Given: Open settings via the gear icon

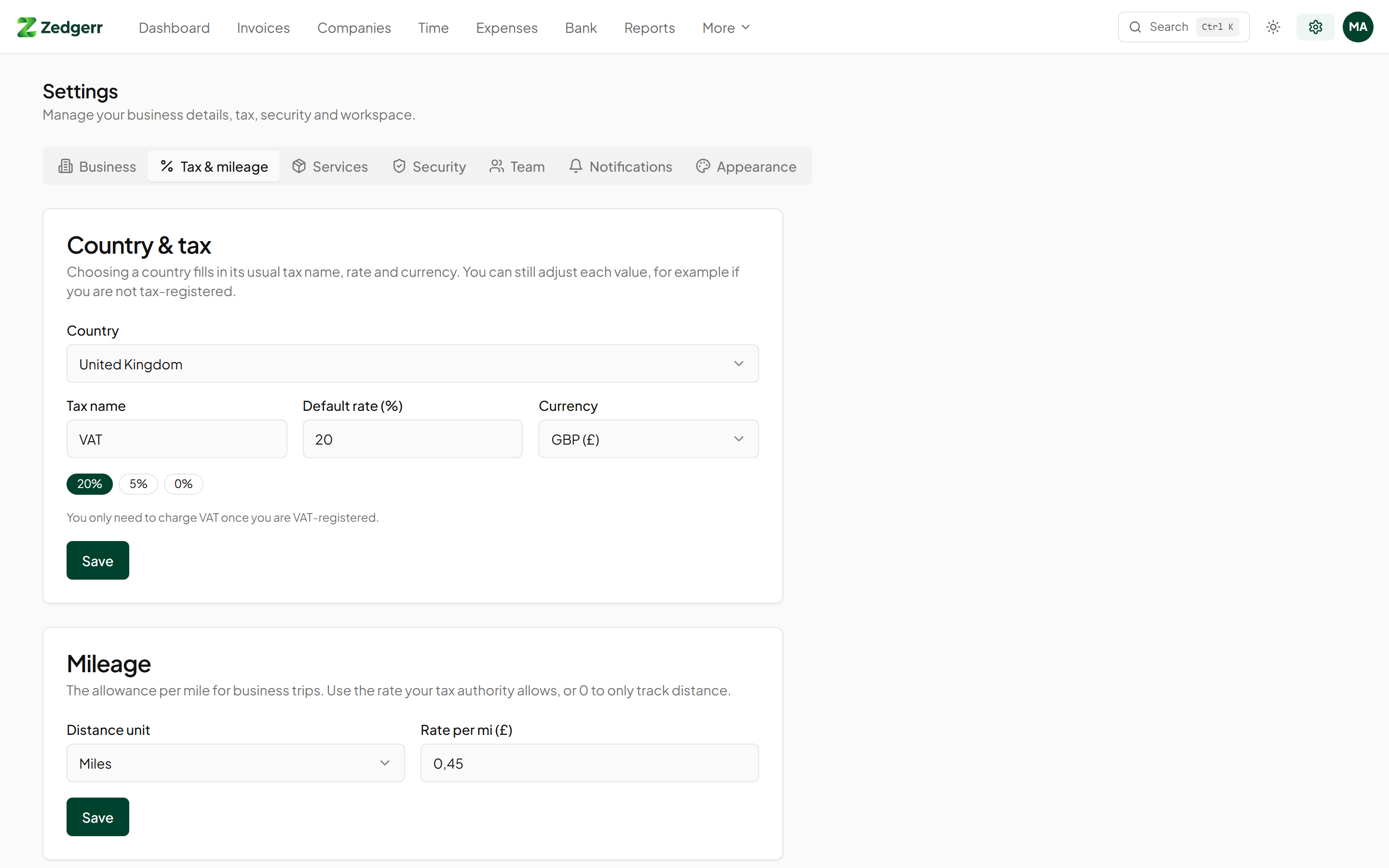Looking at the screenshot, I should pos(1316,27).
